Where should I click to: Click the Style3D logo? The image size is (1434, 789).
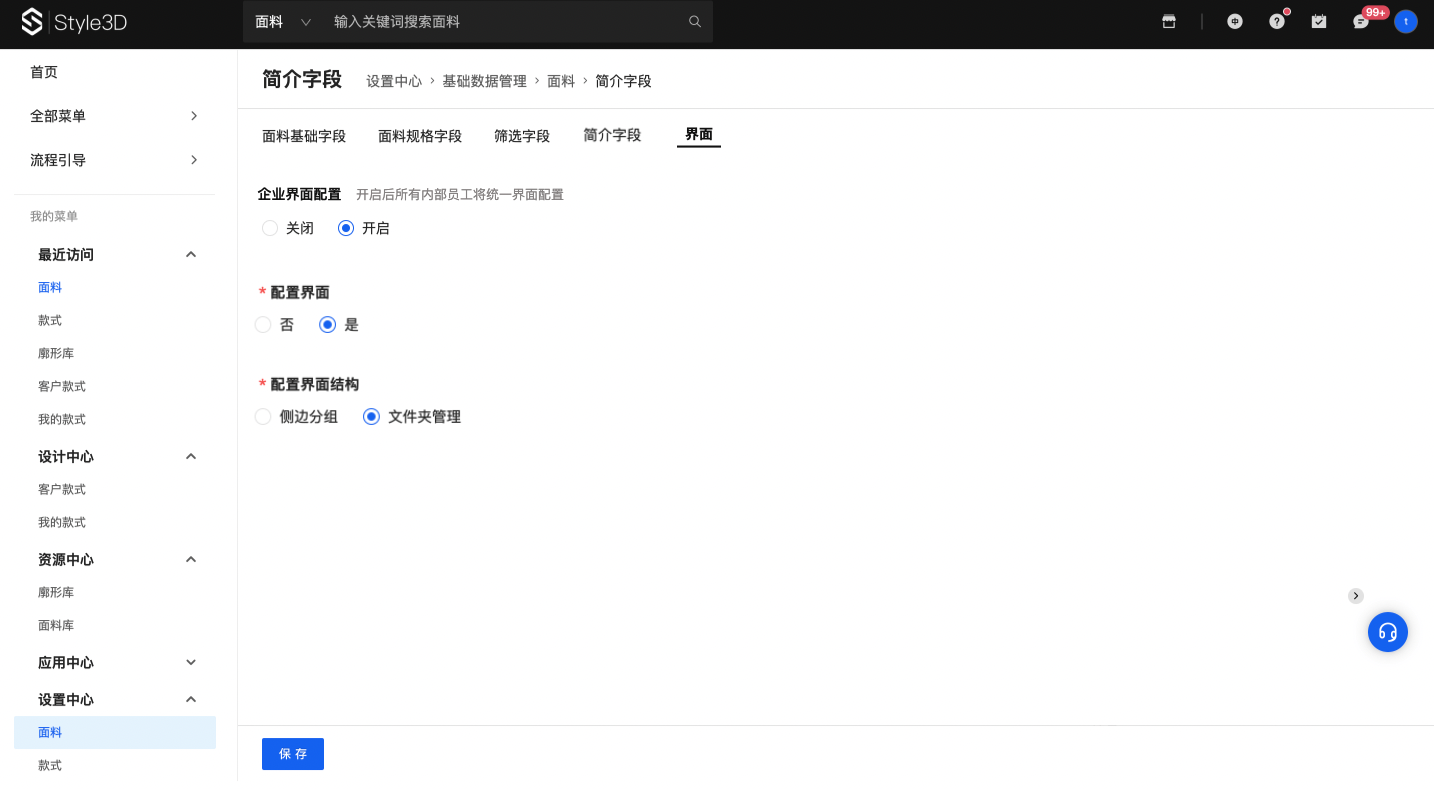(74, 22)
